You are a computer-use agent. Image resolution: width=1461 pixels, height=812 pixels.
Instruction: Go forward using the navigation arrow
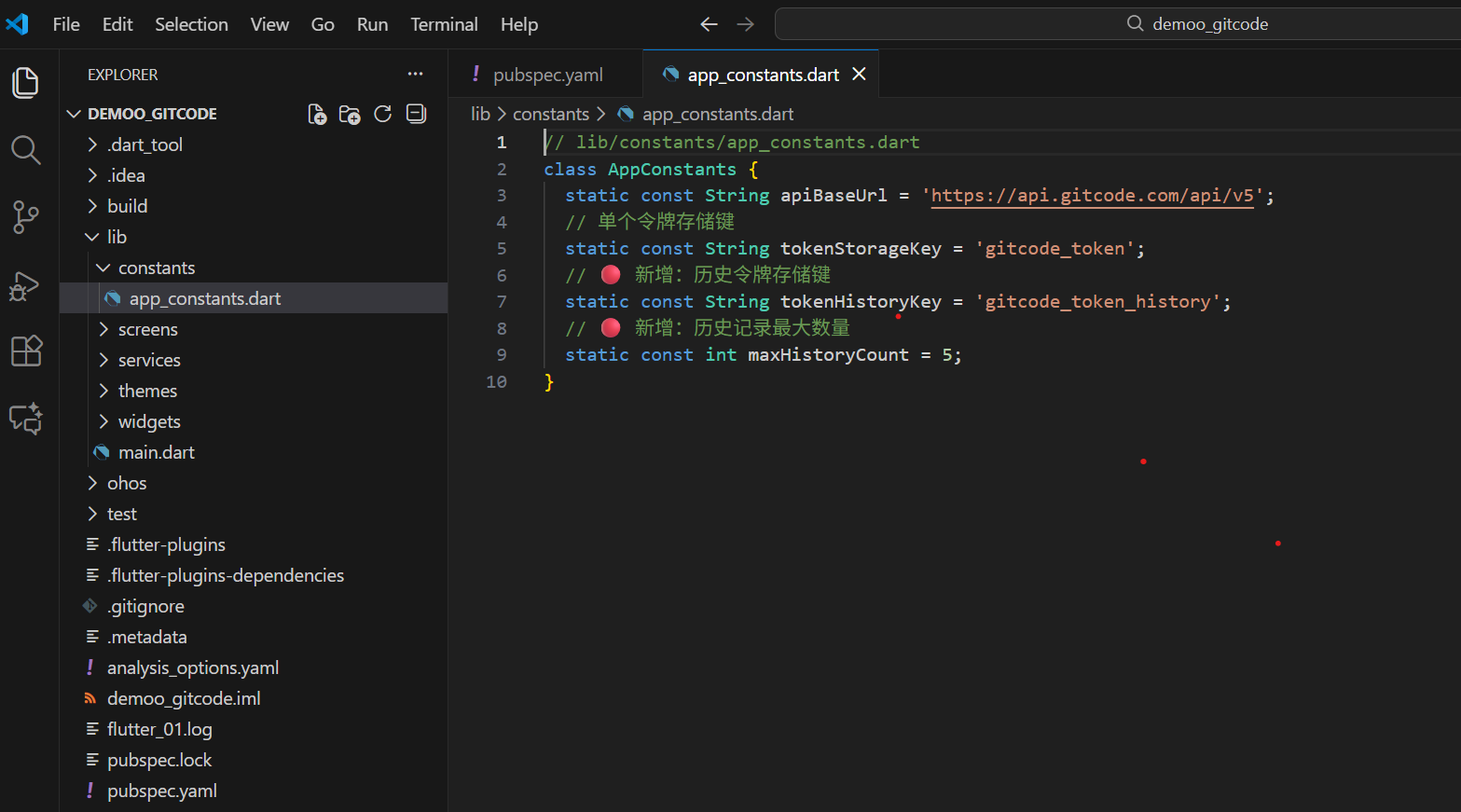tap(745, 24)
